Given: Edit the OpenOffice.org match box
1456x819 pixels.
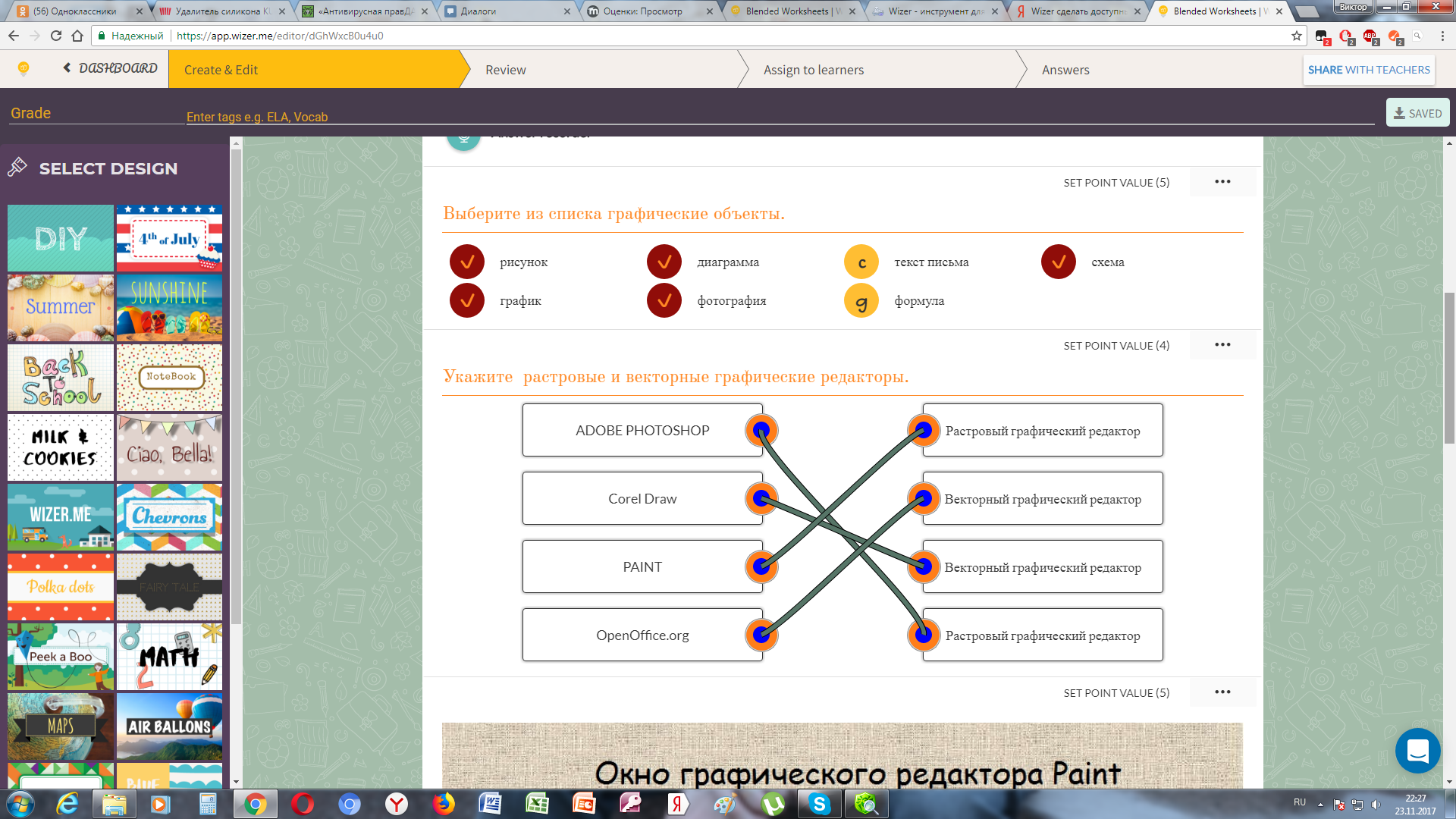Looking at the screenshot, I should tap(642, 635).
